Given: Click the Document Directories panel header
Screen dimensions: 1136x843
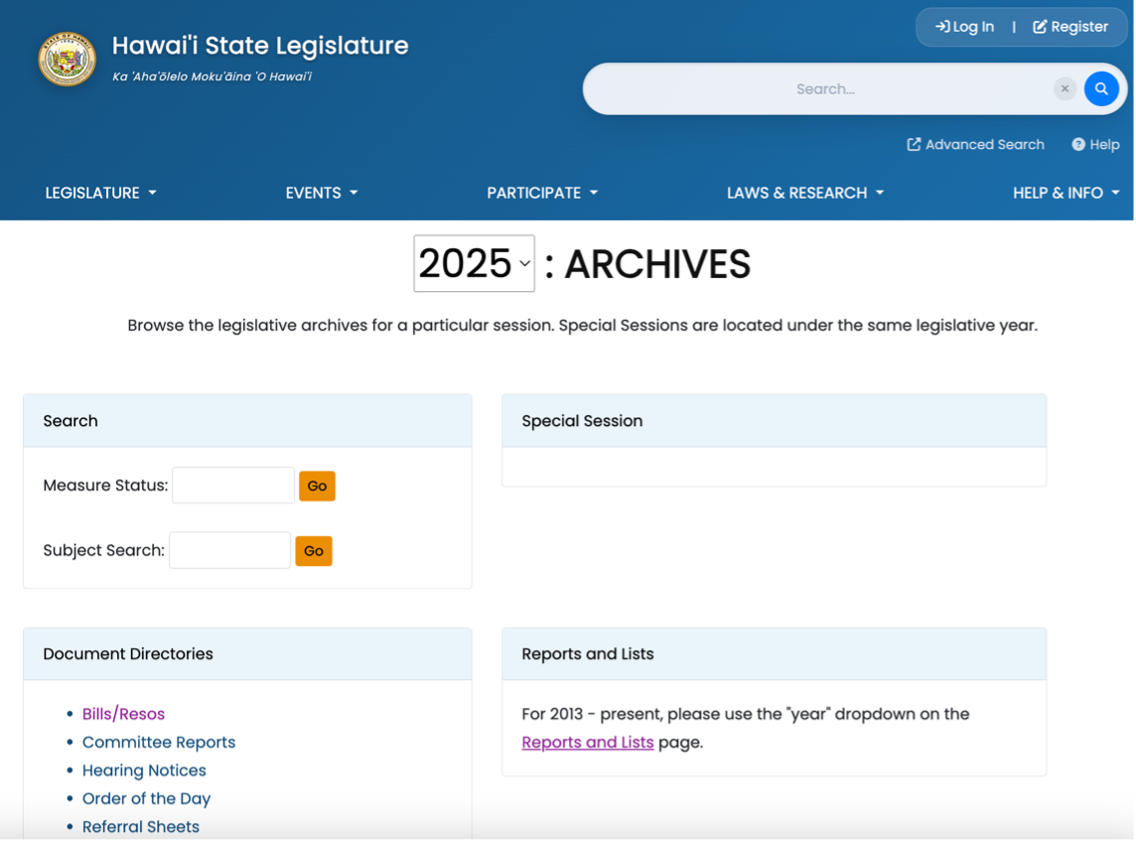Looking at the screenshot, I should [247, 654].
